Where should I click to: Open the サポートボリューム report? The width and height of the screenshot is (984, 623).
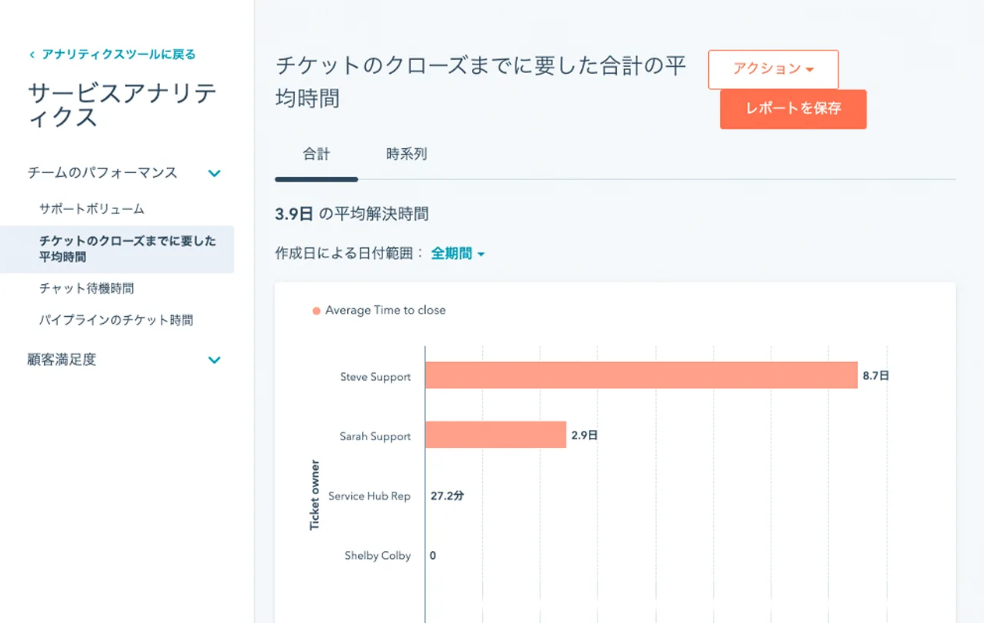tap(92, 209)
